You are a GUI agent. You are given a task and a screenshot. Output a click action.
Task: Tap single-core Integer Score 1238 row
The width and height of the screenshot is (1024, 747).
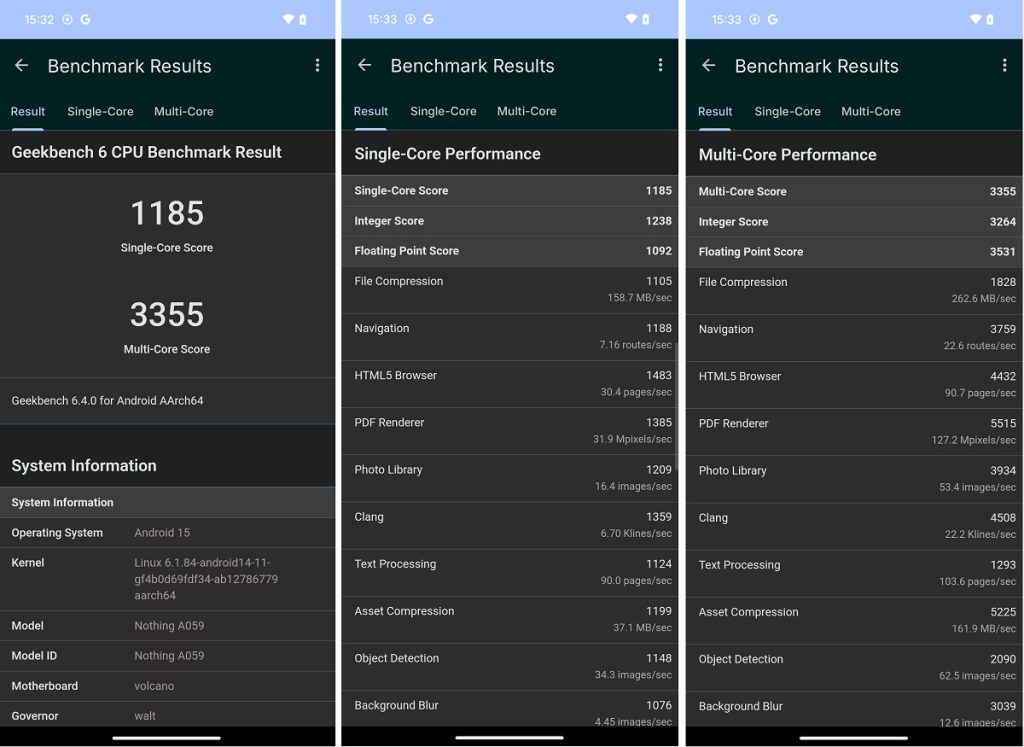pyautogui.click(x=509, y=221)
